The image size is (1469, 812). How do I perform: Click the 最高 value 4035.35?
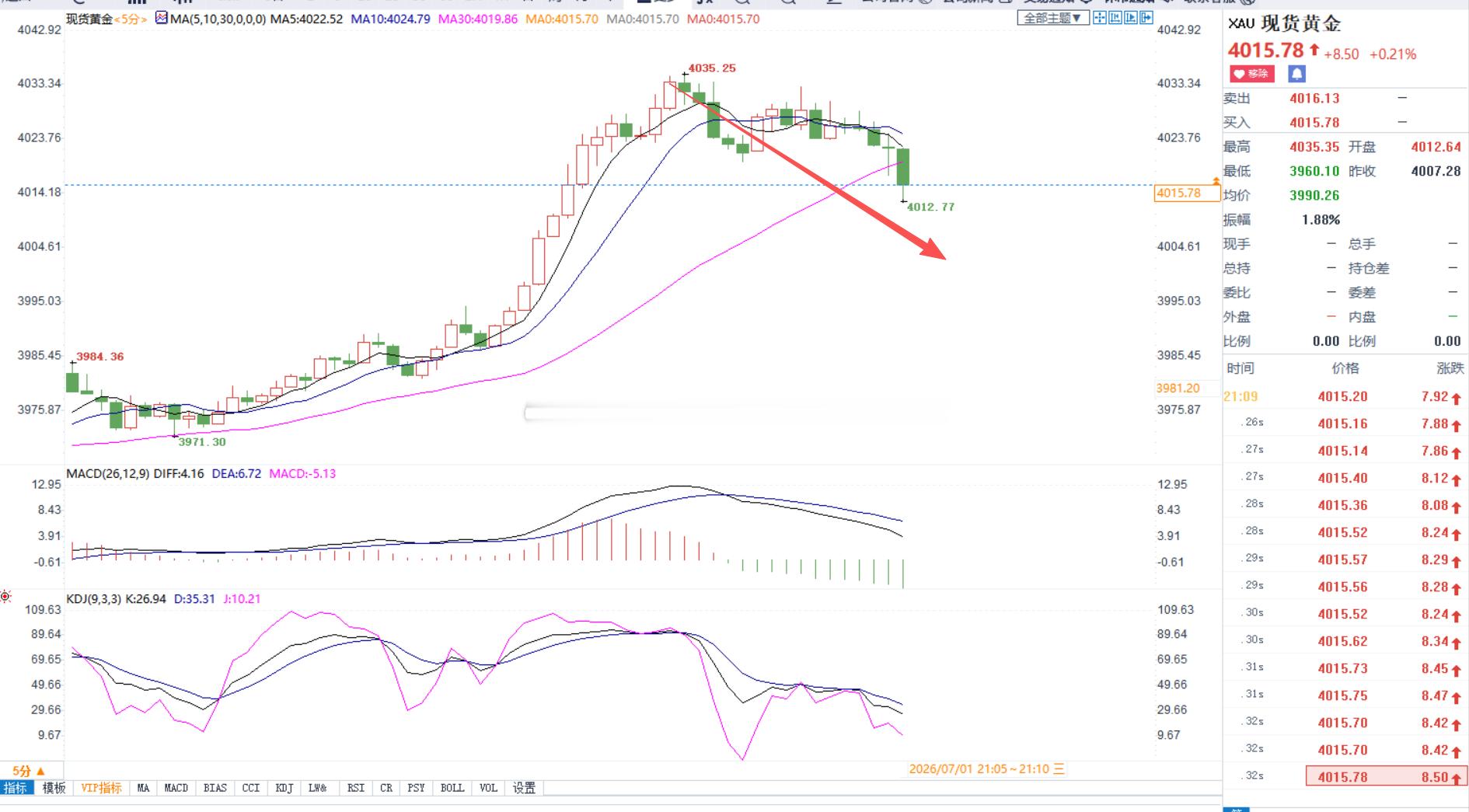click(x=1315, y=147)
